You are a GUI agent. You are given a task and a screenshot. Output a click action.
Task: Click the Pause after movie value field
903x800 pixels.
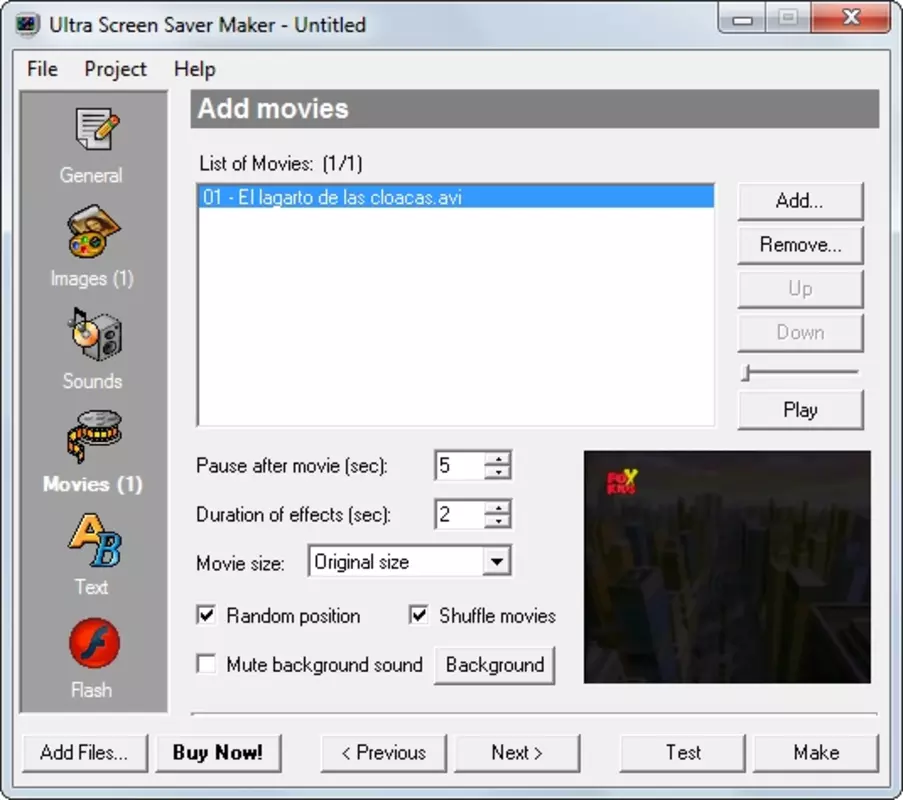[x=460, y=465]
